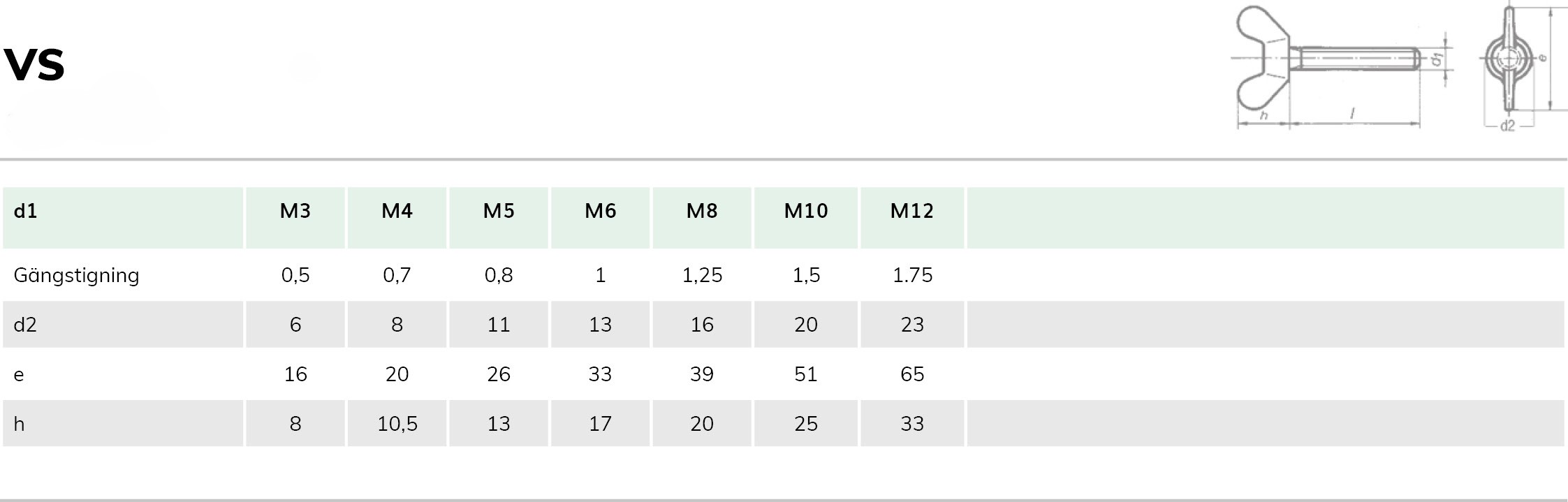Click the VS heading
Image resolution: width=1568 pixels, height=502 pixels.
(34, 64)
